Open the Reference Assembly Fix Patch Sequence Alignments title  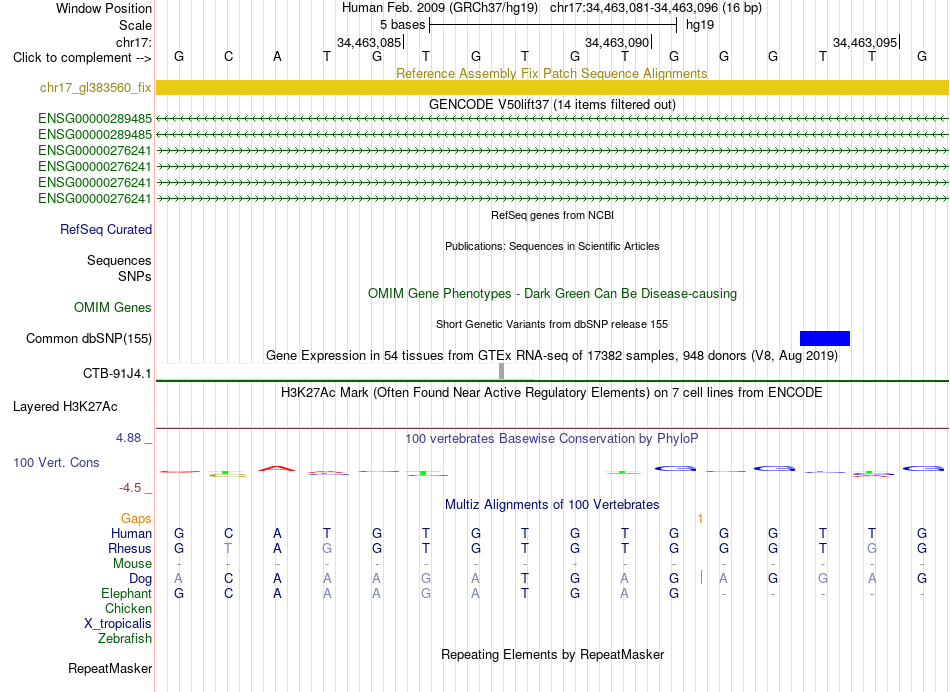[x=551, y=73]
